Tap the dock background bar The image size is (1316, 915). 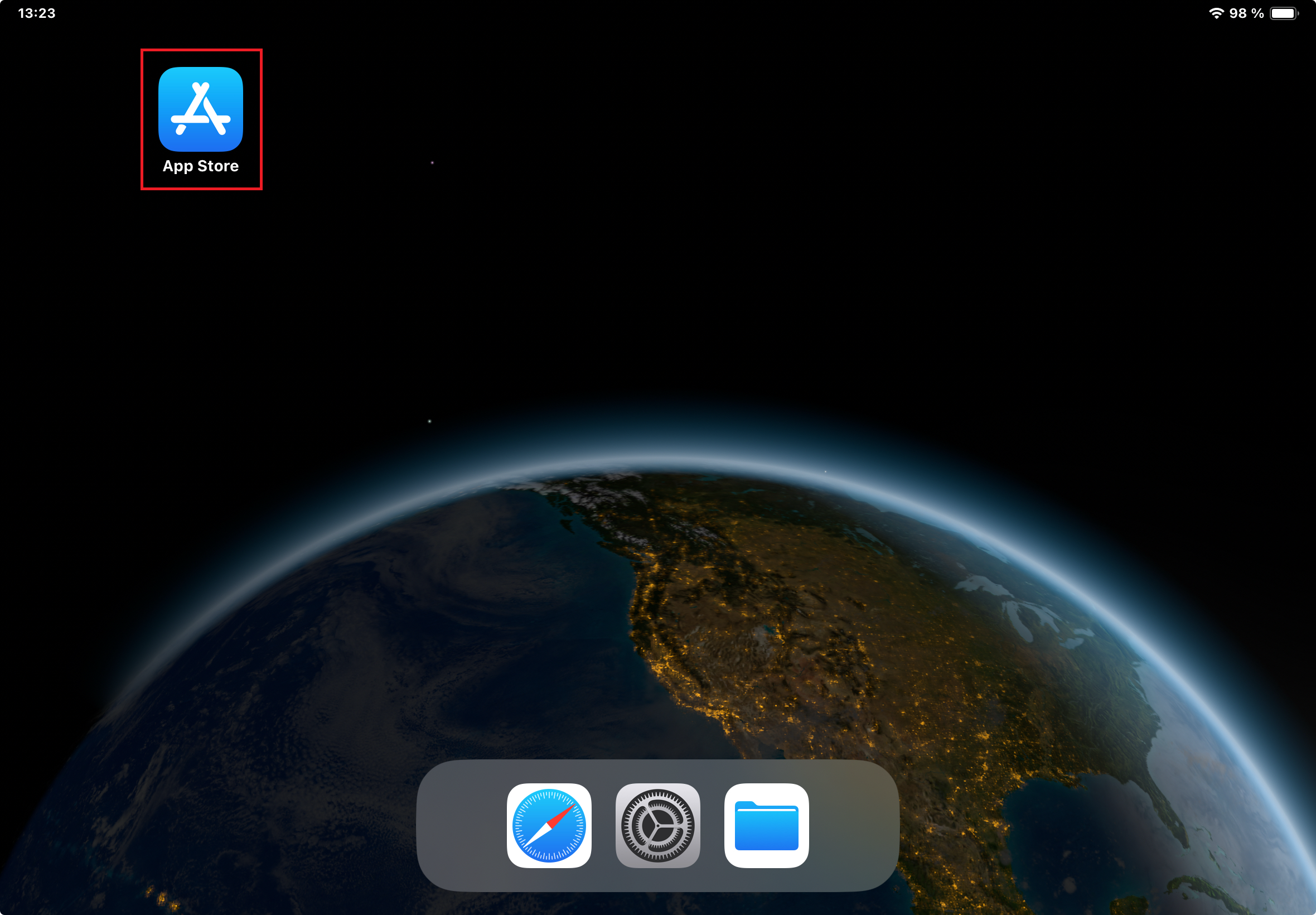point(458,826)
